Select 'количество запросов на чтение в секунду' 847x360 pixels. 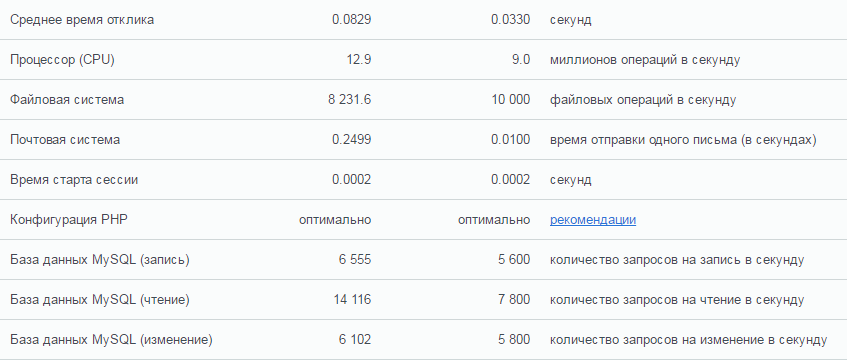(x=677, y=300)
